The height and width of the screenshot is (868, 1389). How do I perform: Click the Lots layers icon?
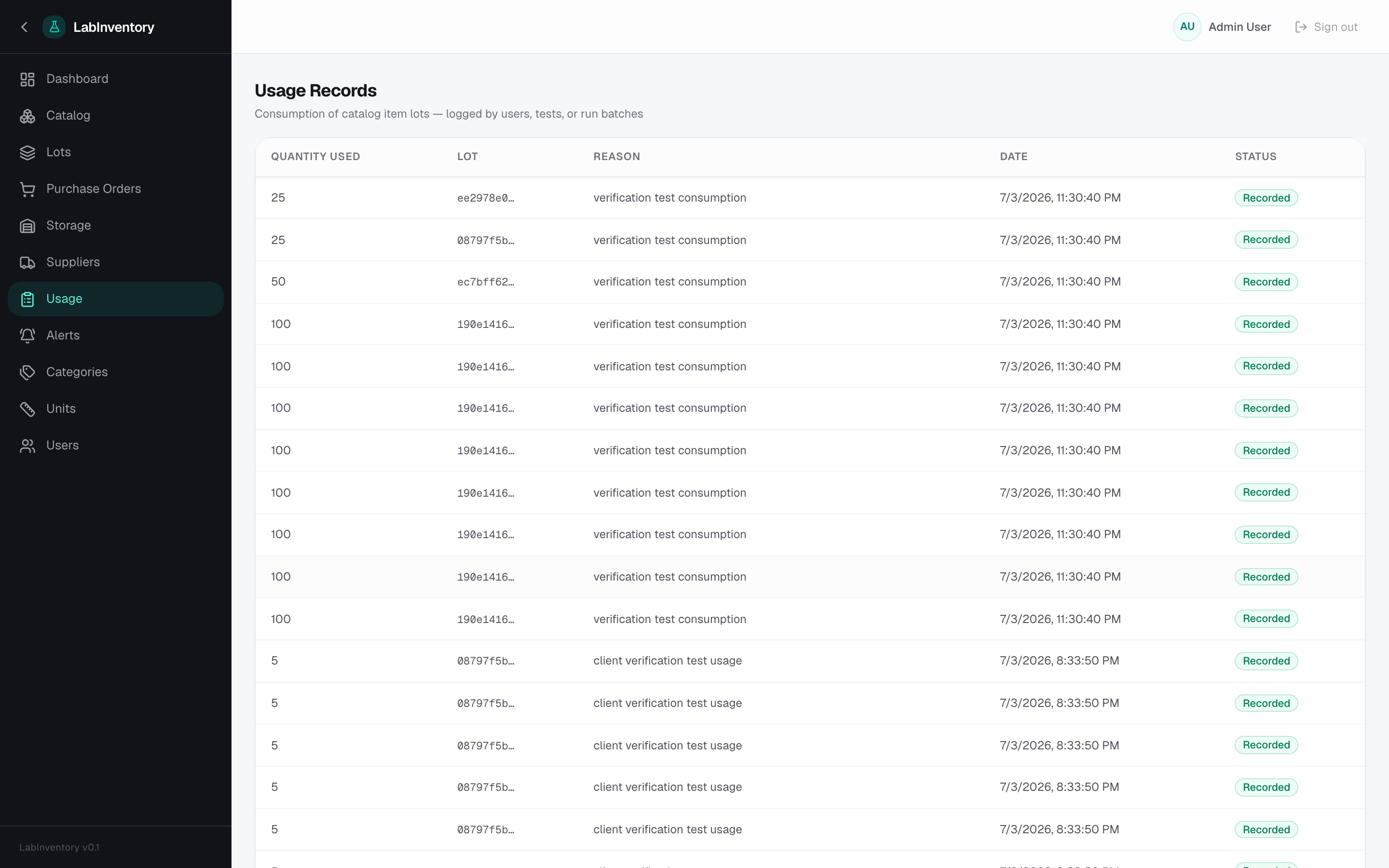pyautogui.click(x=27, y=153)
